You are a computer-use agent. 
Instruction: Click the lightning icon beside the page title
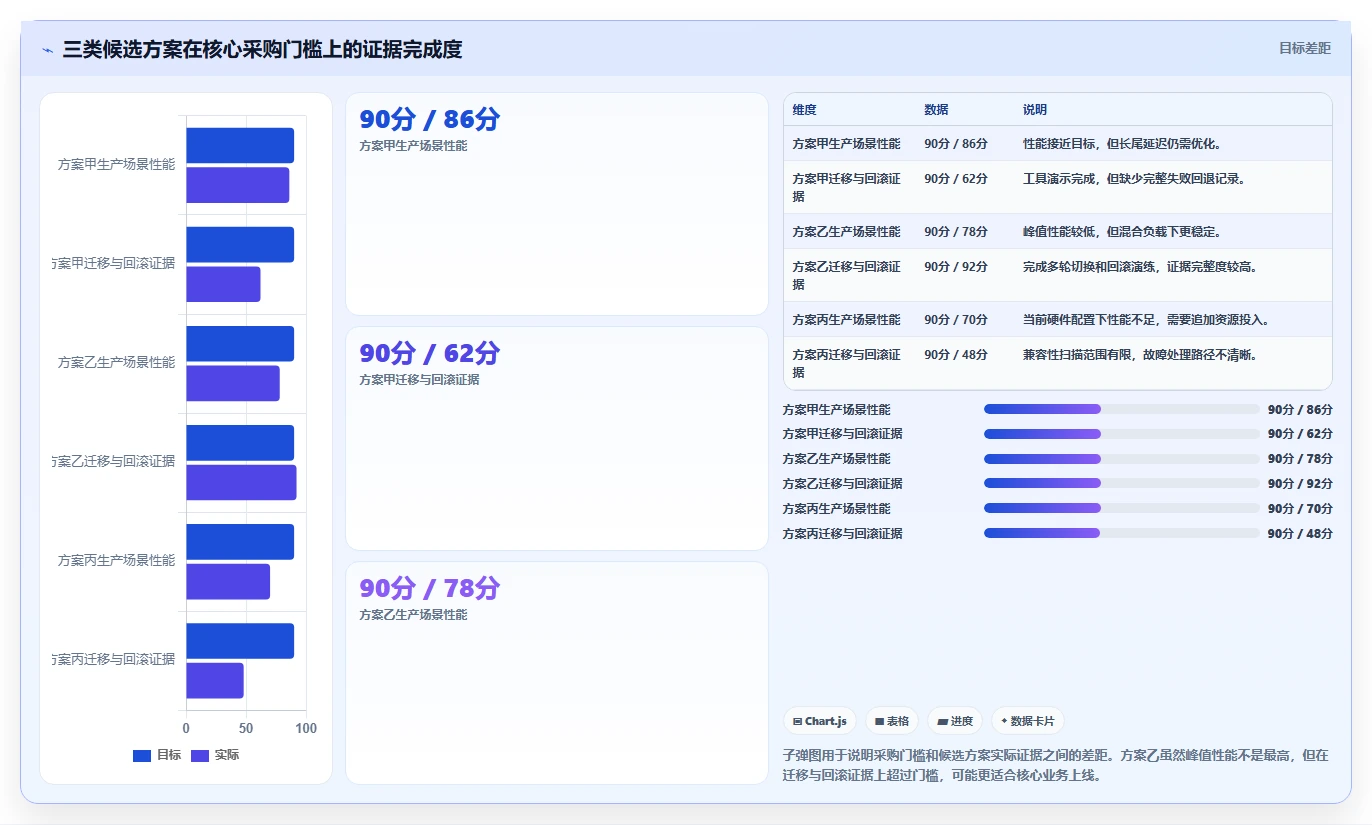click(x=47, y=50)
